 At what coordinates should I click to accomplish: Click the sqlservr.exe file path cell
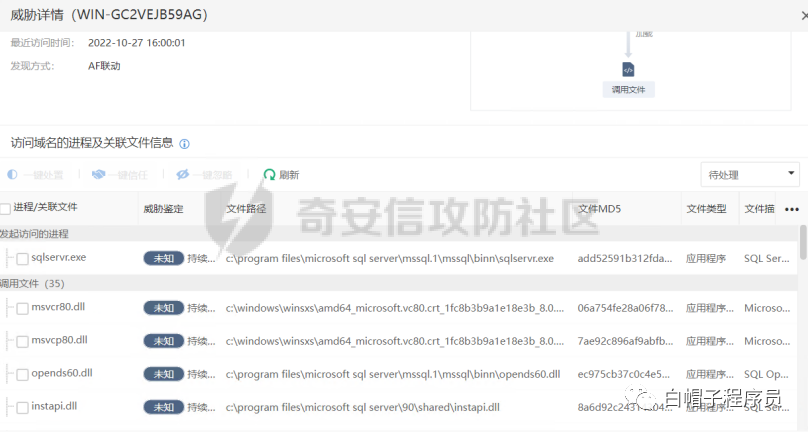(x=390, y=258)
